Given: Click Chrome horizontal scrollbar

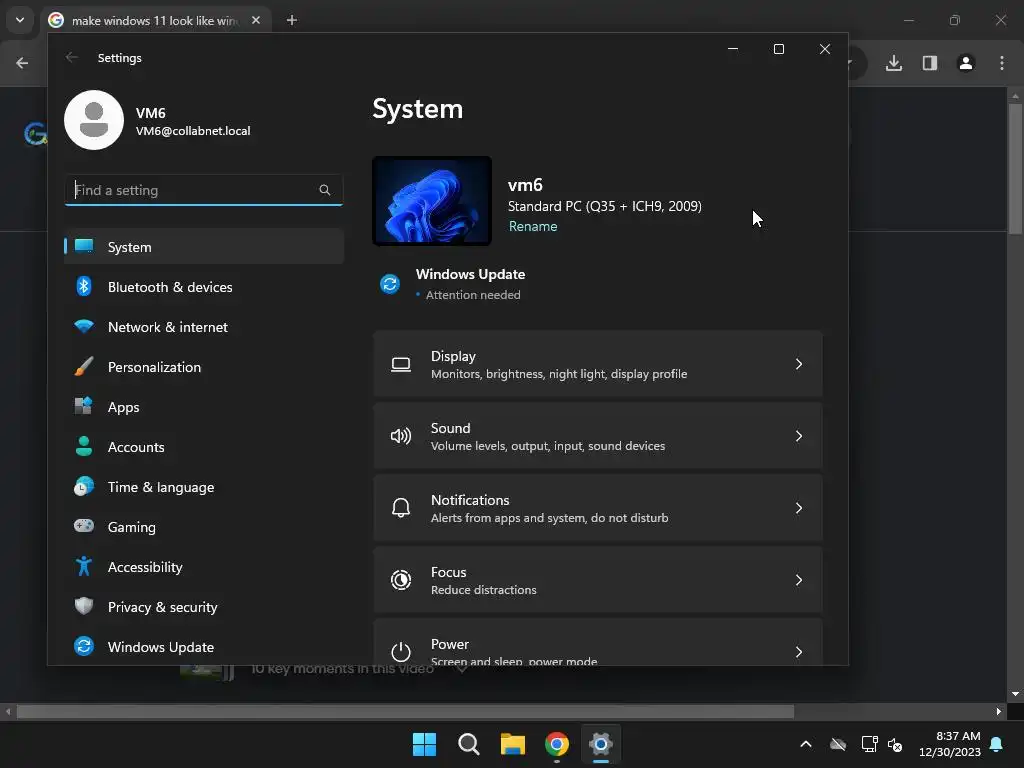Looking at the screenshot, I should pos(405,712).
